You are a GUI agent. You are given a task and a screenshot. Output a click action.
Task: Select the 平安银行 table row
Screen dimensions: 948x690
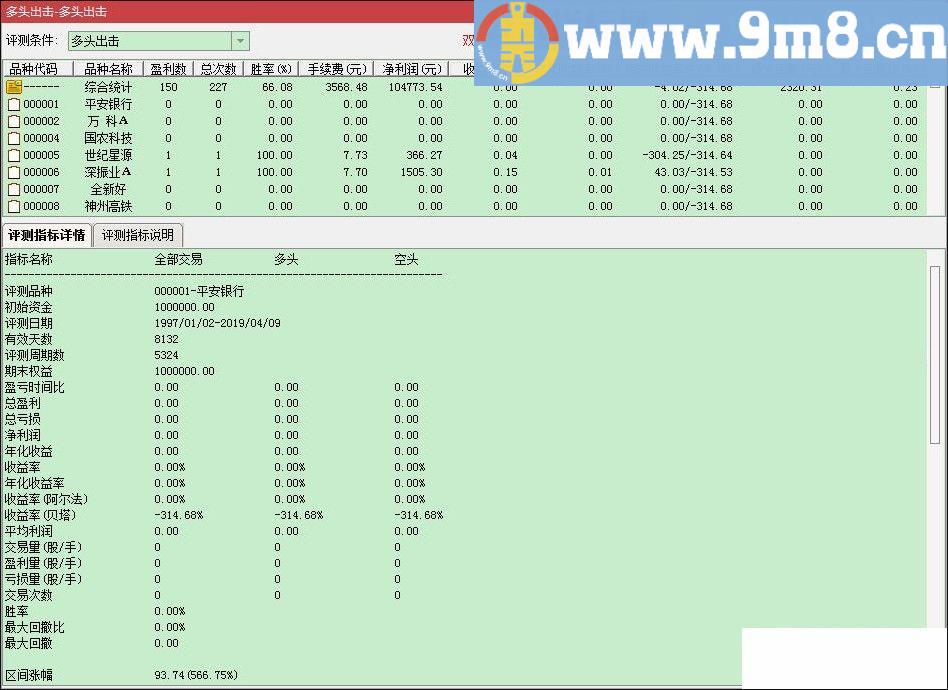(109, 104)
